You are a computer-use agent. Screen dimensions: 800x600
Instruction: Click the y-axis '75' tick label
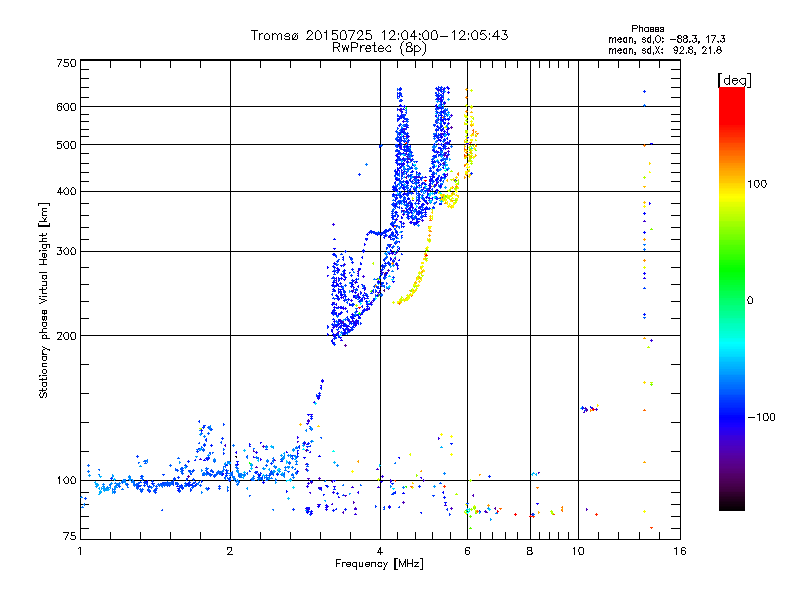(x=70, y=536)
